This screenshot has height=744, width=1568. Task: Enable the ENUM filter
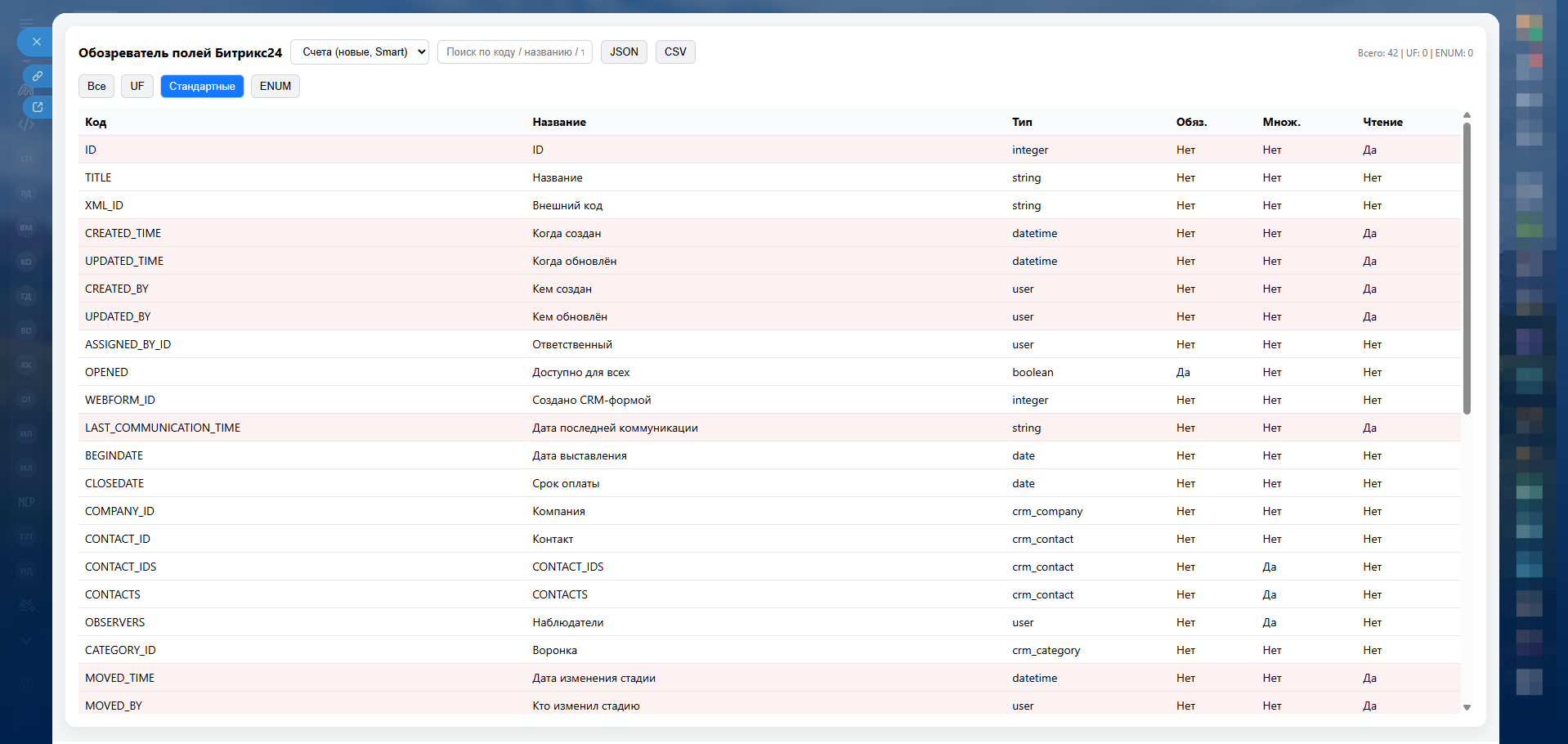(x=275, y=87)
